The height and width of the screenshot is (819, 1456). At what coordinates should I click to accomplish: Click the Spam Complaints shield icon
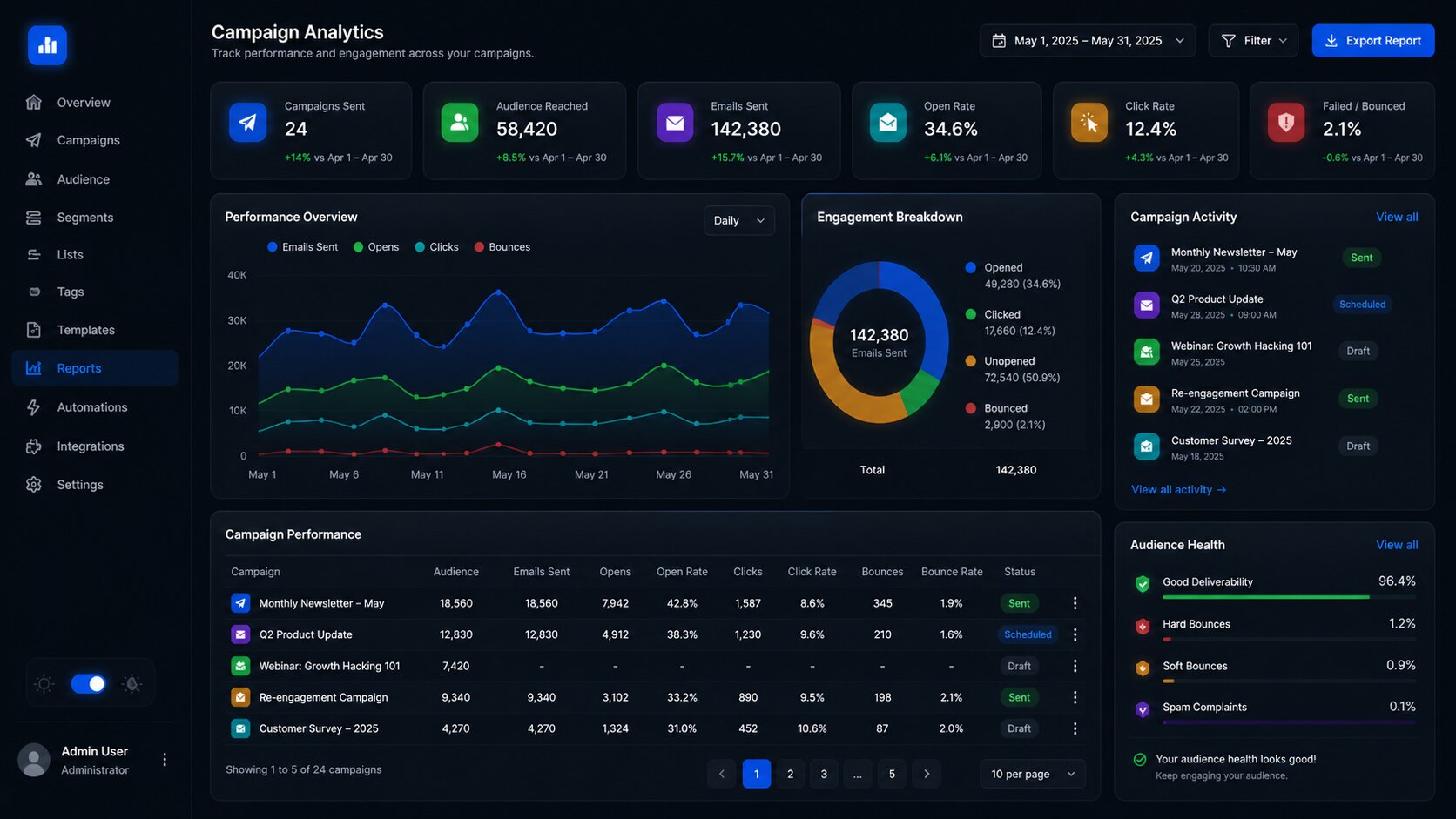[x=1143, y=709]
